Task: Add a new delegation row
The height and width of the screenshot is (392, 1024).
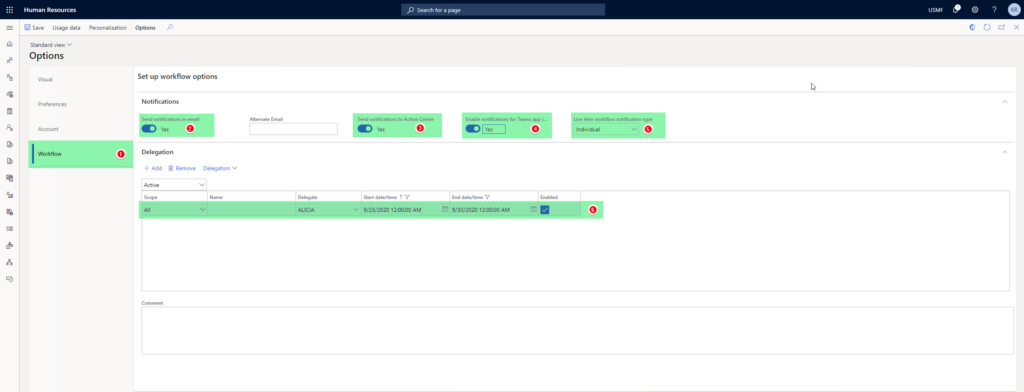Action: [x=153, y=168]
